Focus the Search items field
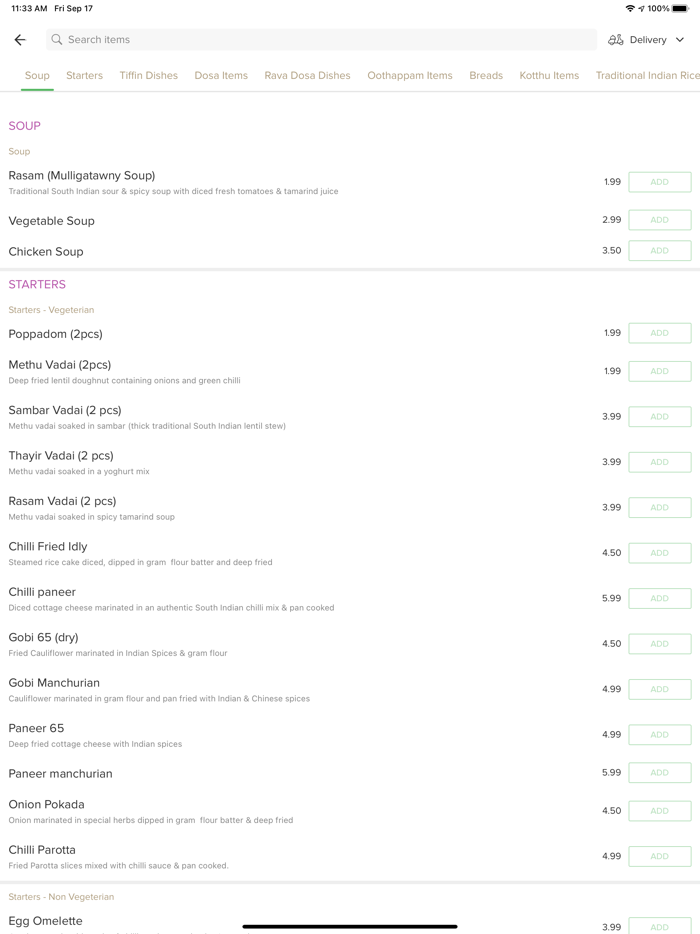 click(x=320, y=40)
